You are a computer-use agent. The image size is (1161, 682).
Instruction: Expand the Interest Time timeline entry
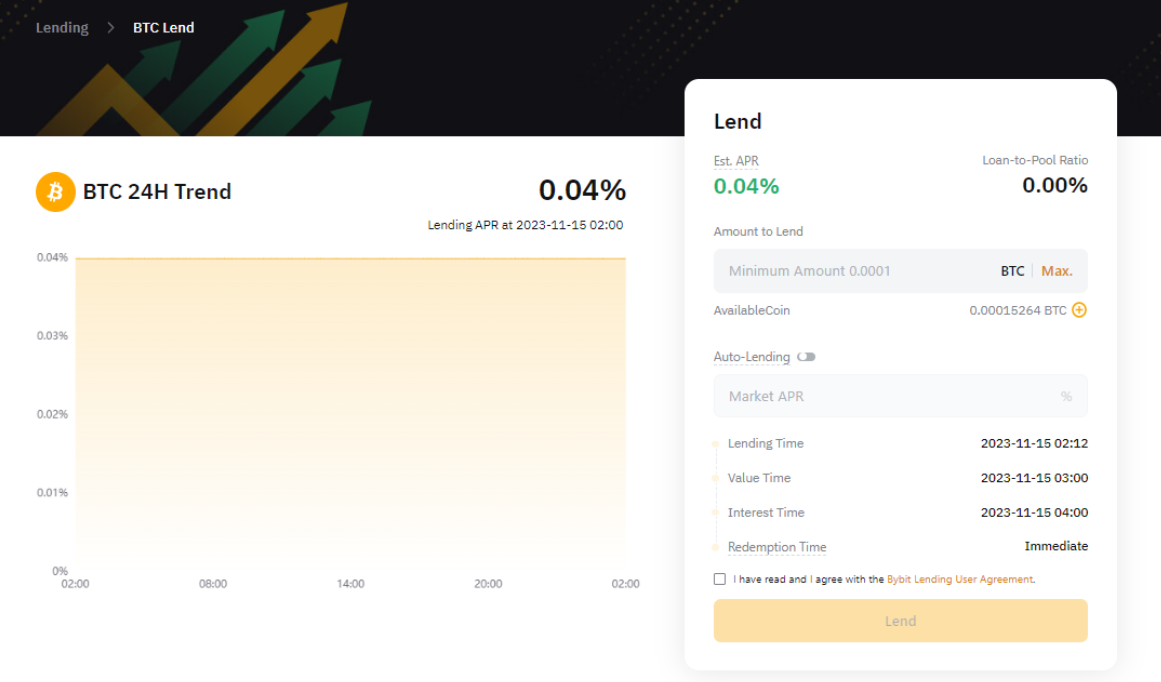[714, 512]
